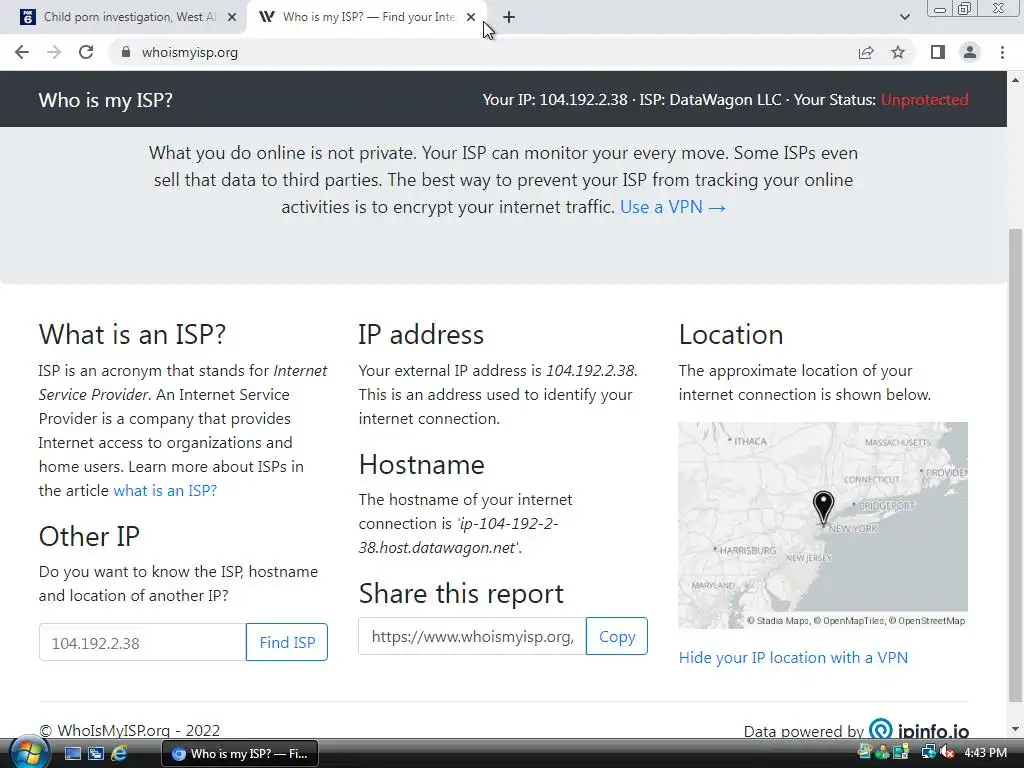Click the Share this report heading
The height and width of the screenshot is (768, 1024).
pos(461,594)
